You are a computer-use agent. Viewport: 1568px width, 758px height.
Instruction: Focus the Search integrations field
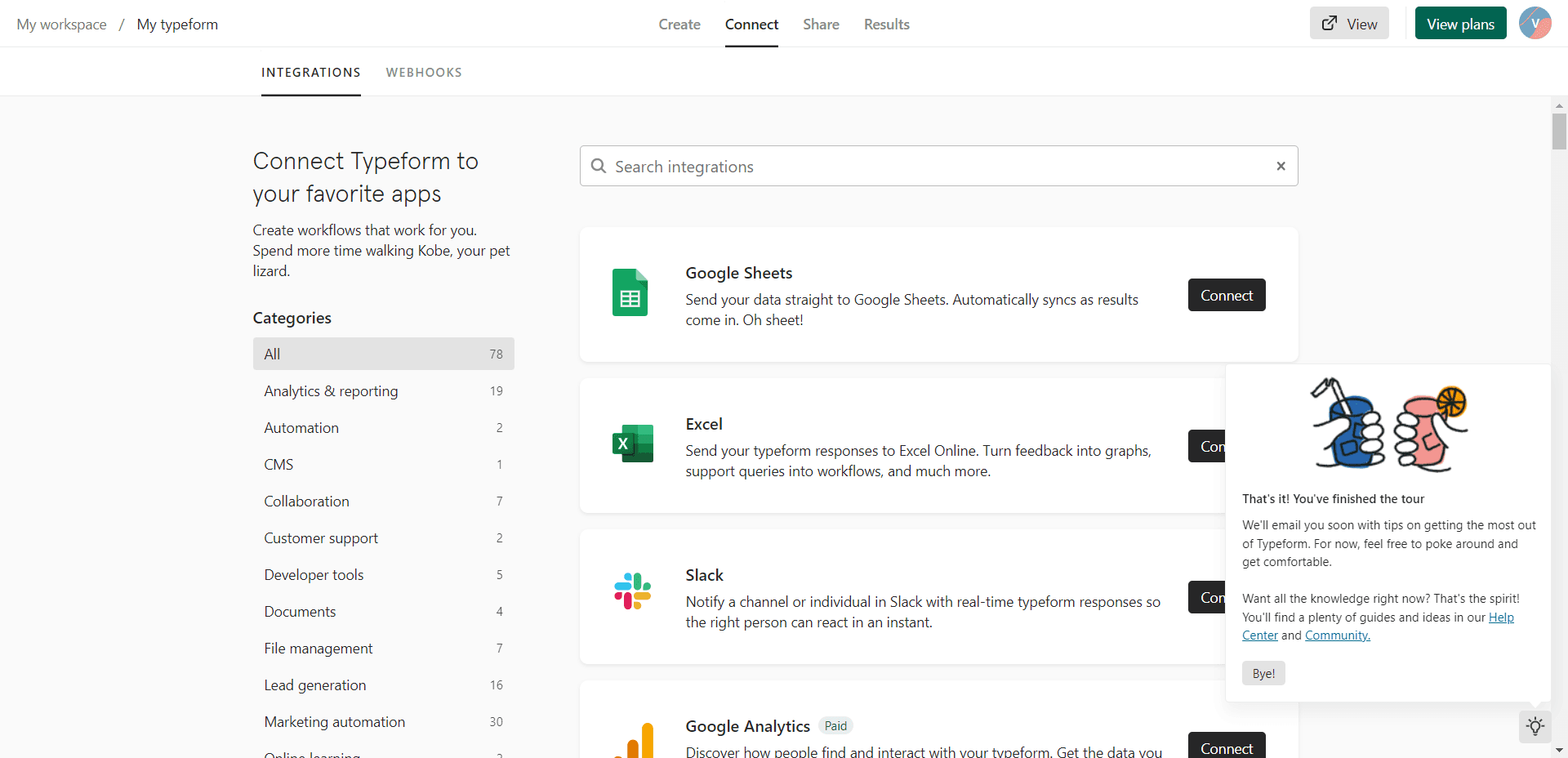pyautogui.click(x=939, y=166)
